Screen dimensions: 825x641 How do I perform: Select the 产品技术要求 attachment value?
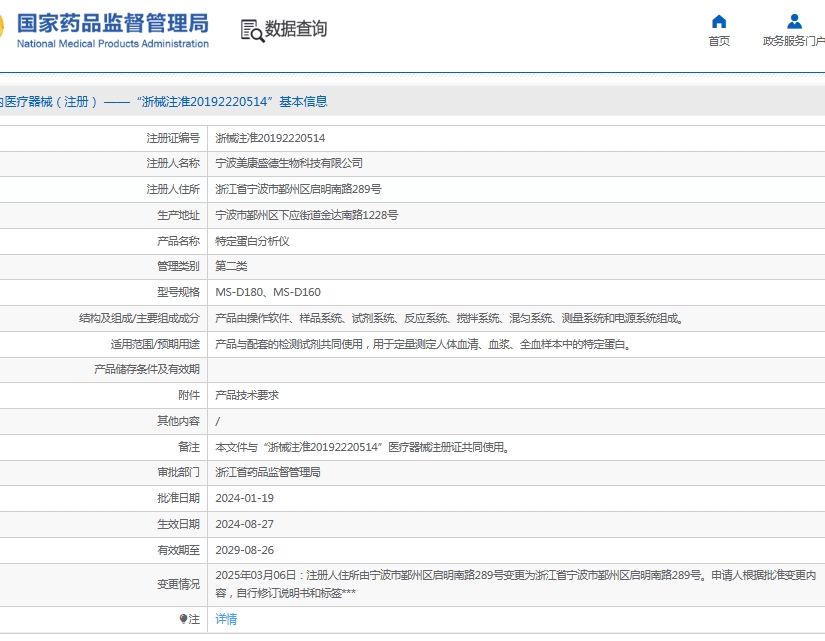(247, 395)
